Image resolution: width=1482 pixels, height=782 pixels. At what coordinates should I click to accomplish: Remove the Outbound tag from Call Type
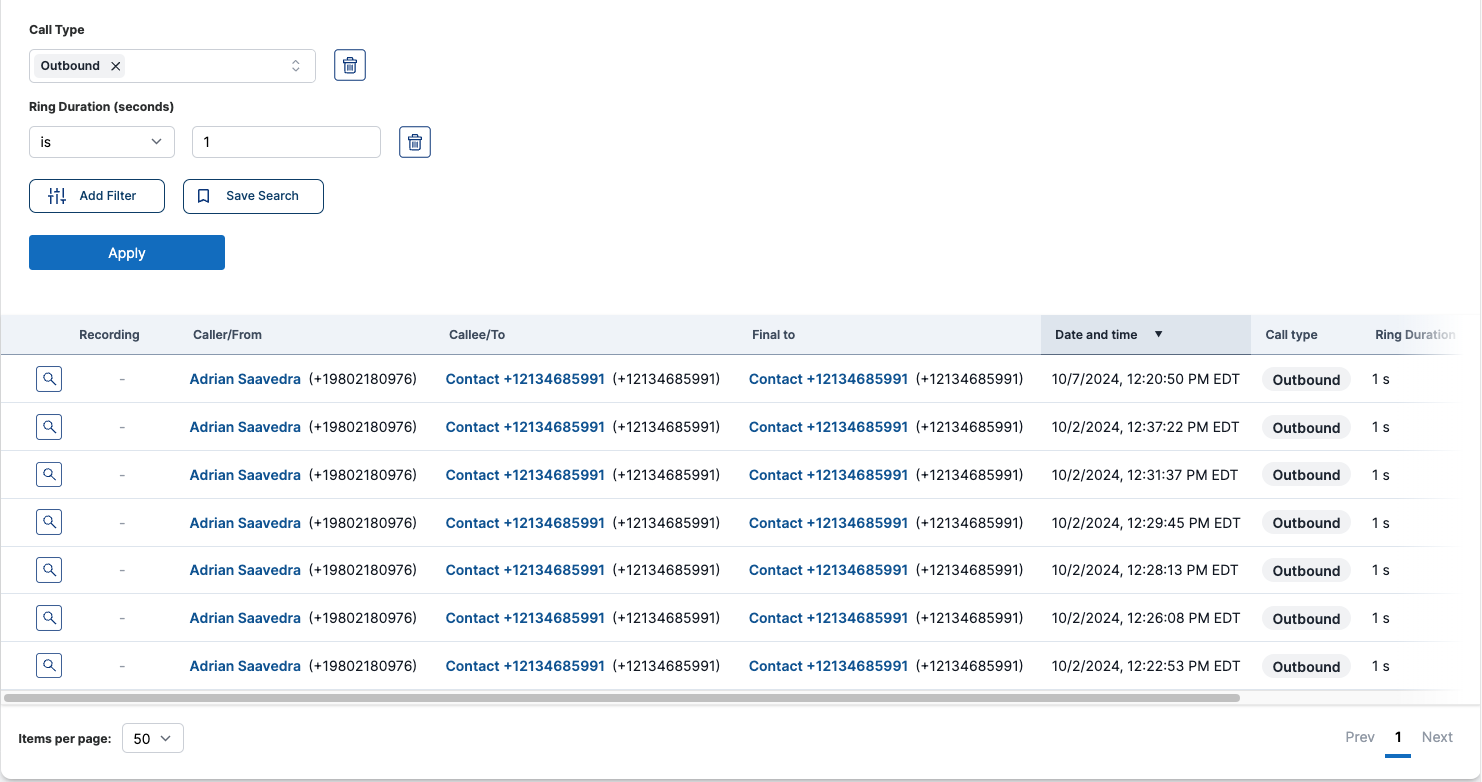point(116,66)
